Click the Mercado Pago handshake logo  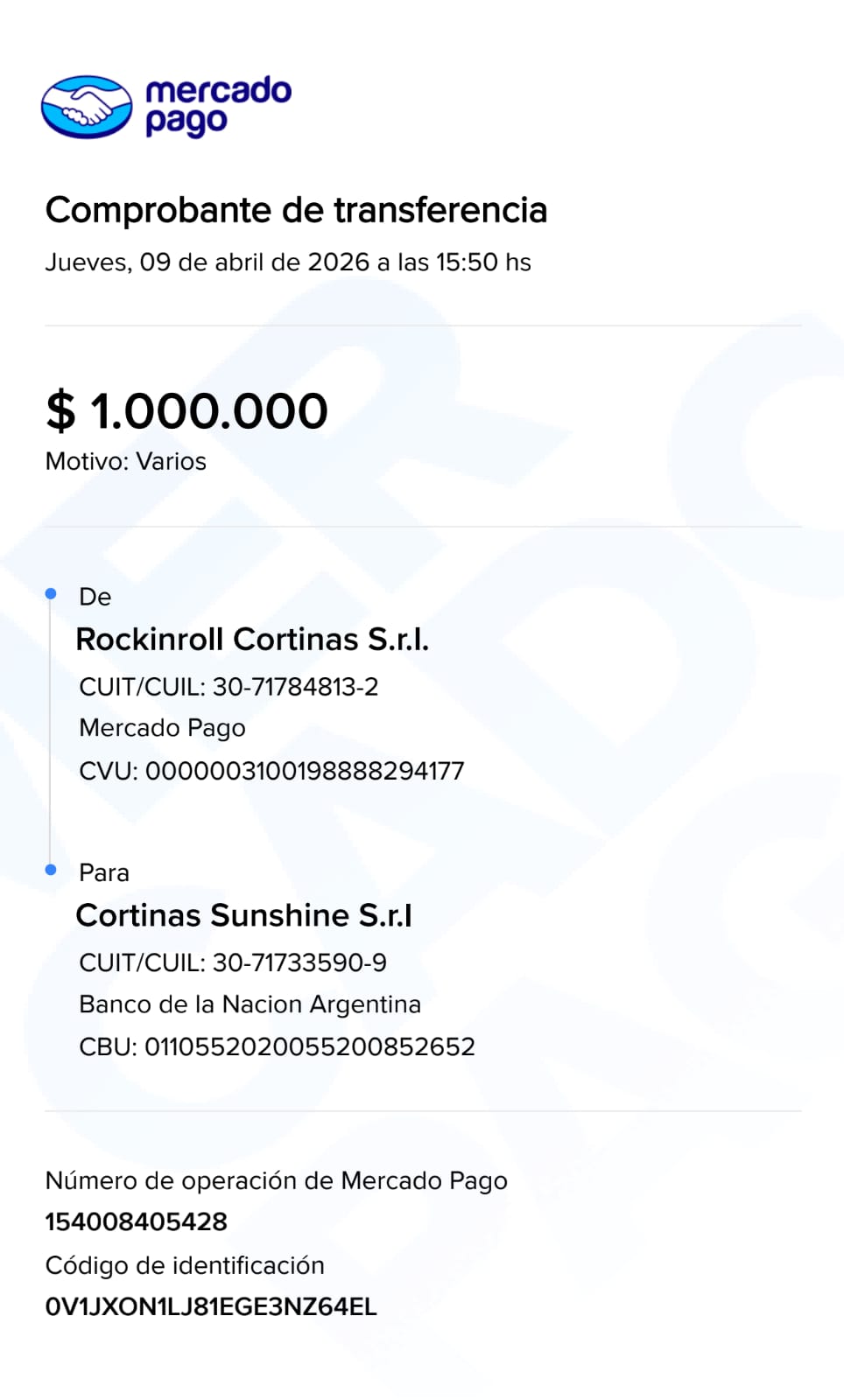tap(87, 107)
